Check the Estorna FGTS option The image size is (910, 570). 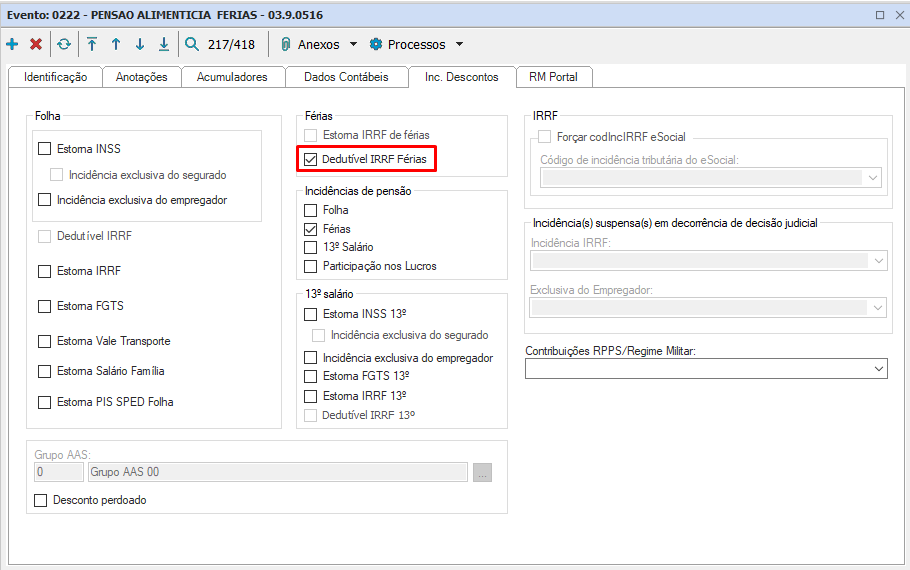click(x=45, y=306)
